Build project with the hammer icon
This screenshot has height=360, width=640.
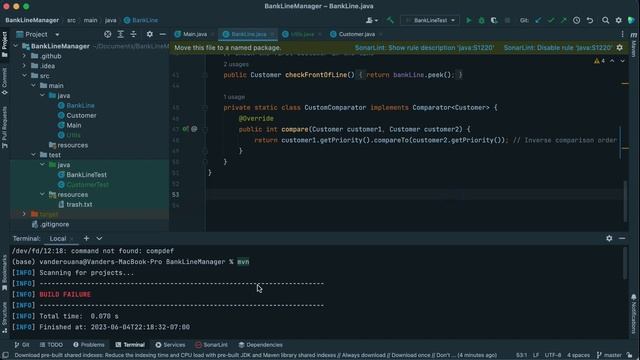point(390,20)
